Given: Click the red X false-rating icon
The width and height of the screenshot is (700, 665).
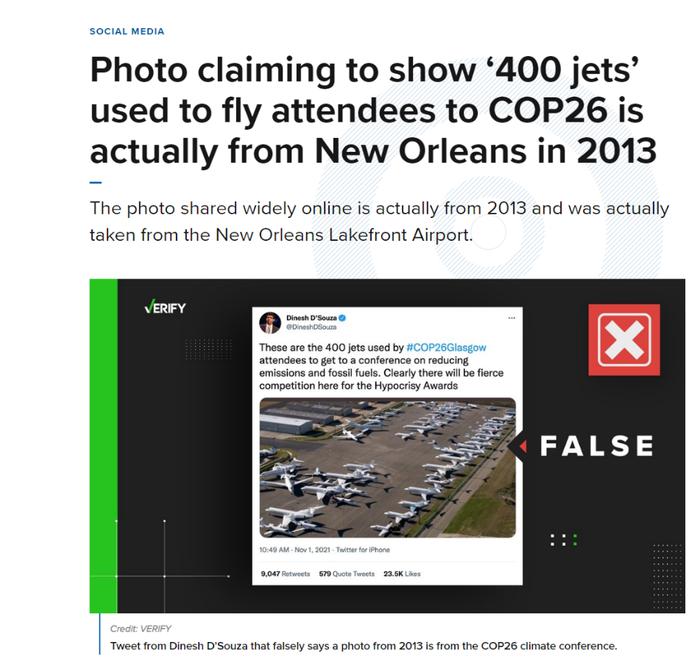Looking at the screenshot, I should point(624,340).
